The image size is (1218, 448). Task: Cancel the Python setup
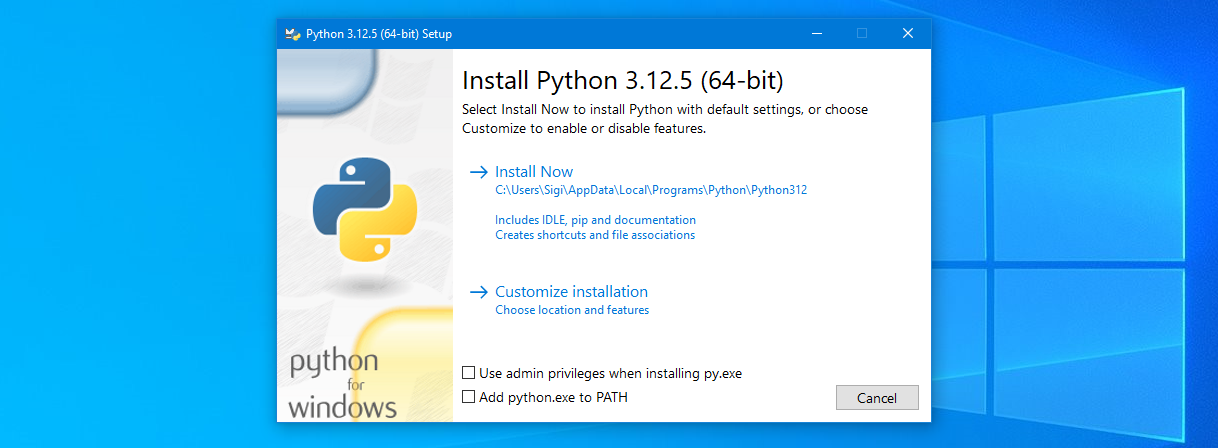click(x=877, y=398)
